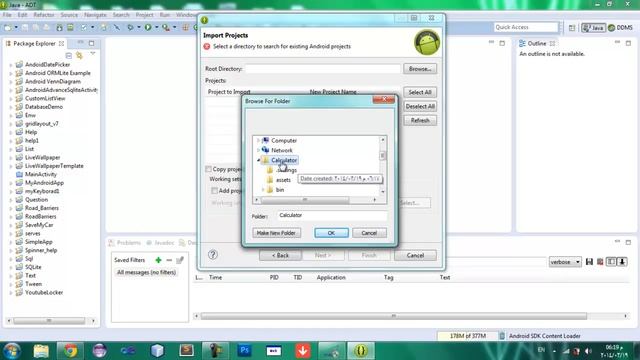Screen dimensions: 640x360
Task: Click the New file toolbar icon
Action: point(8,27)
